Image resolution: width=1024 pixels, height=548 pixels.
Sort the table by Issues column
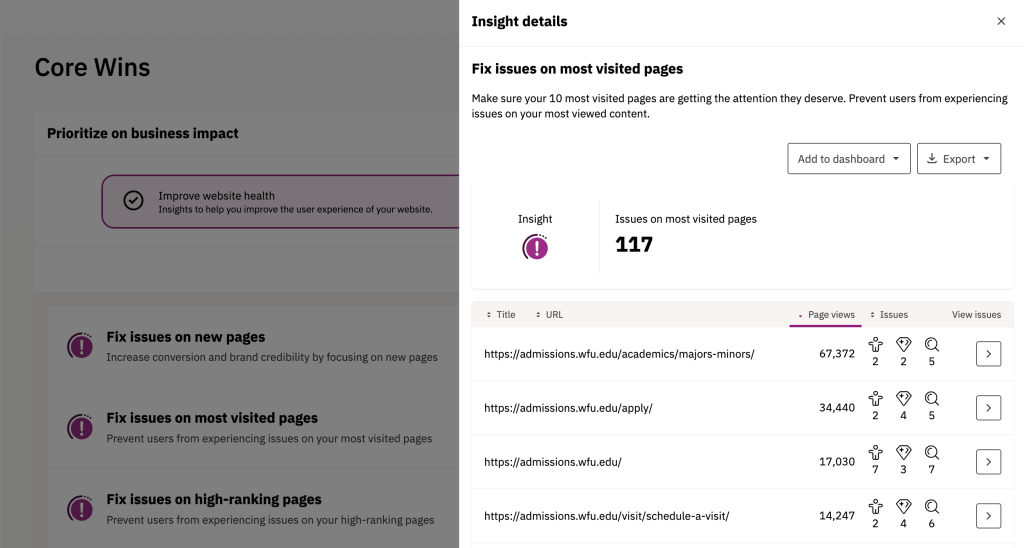[888, 315]
